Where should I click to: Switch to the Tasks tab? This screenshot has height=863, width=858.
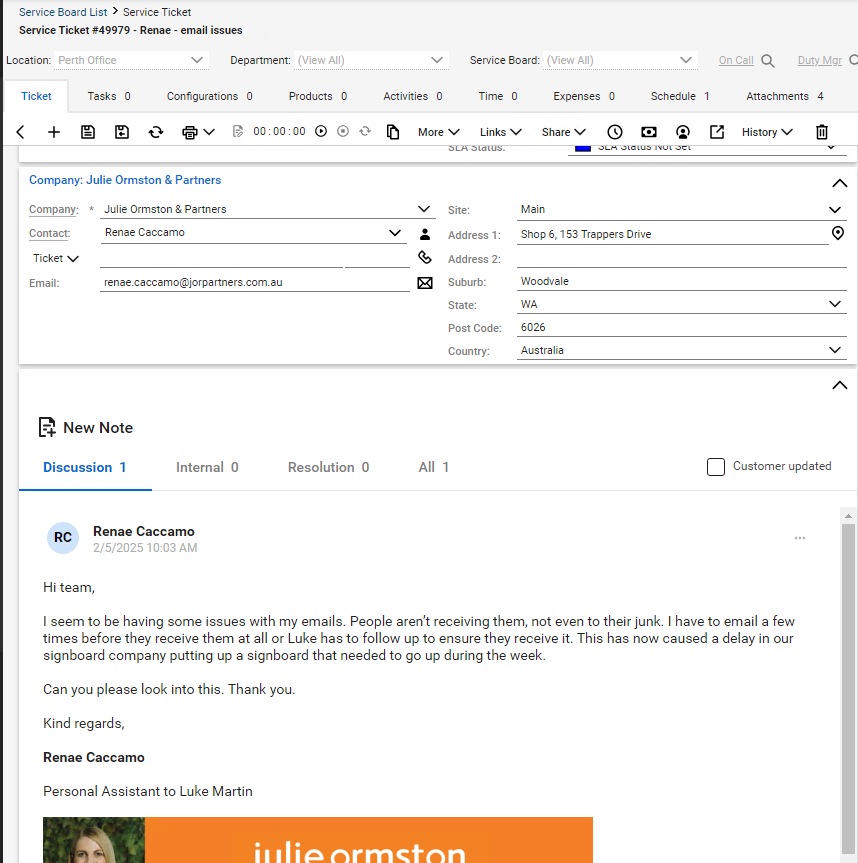tap(109, 96)
